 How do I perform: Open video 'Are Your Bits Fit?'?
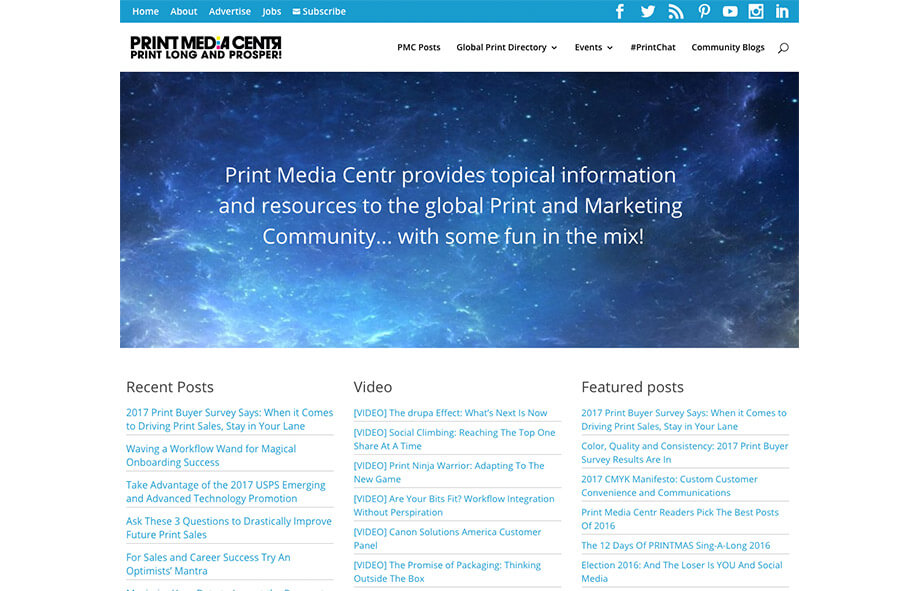[x=454, y=505]
